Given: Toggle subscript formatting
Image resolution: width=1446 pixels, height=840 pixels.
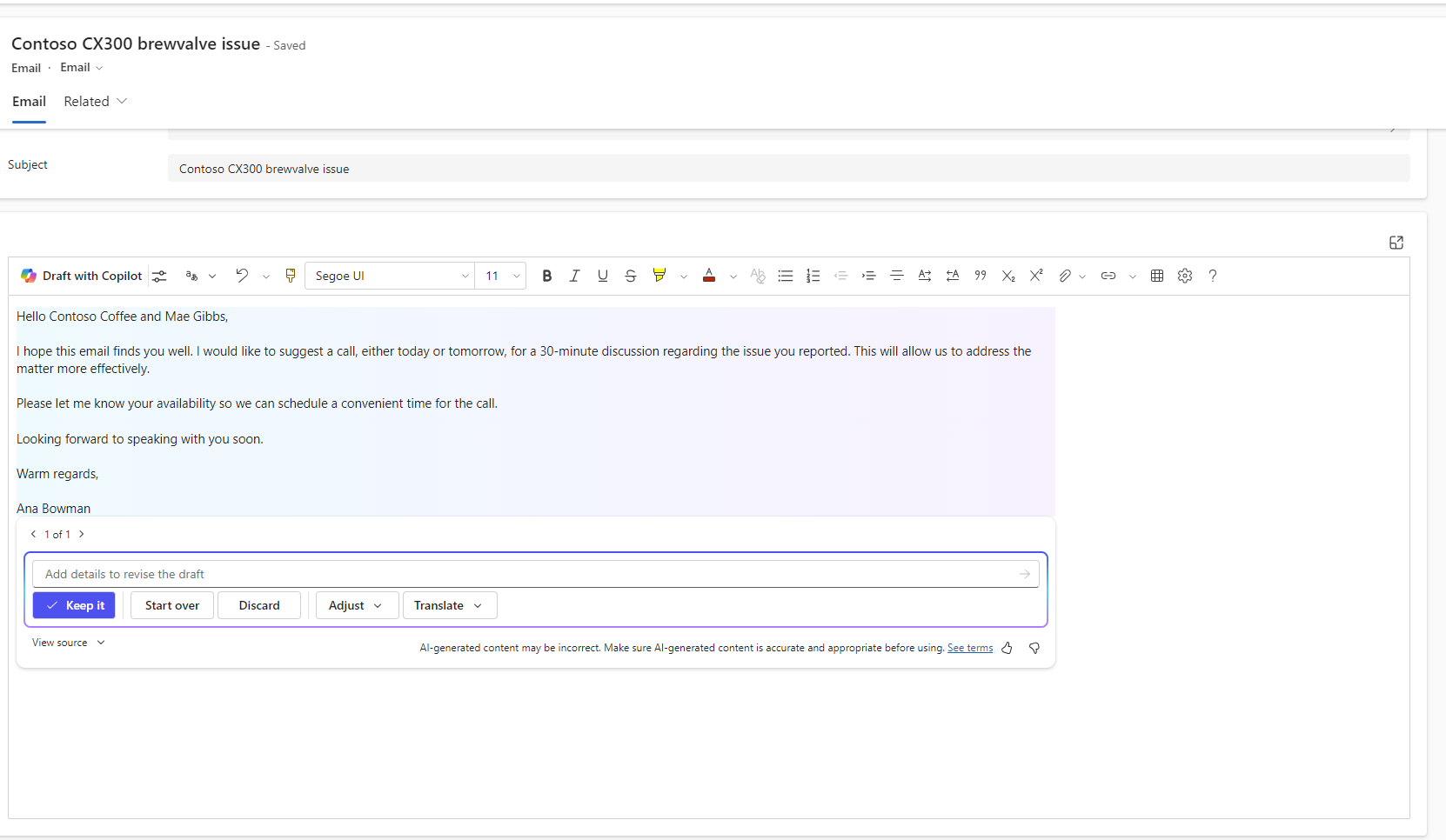Looking at the screenshot, I should point(1008,276).
